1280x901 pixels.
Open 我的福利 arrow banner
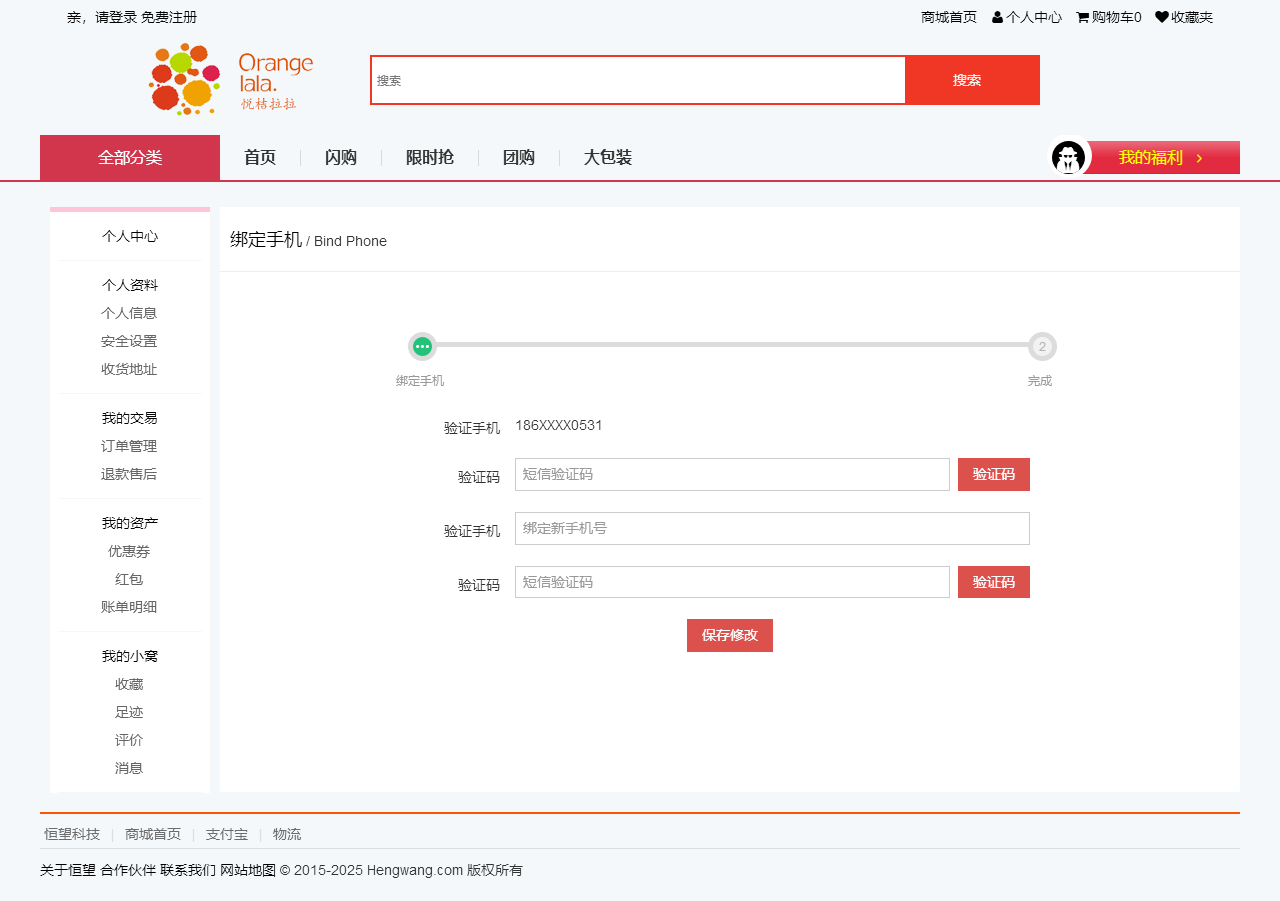(x=1162, y=158)
